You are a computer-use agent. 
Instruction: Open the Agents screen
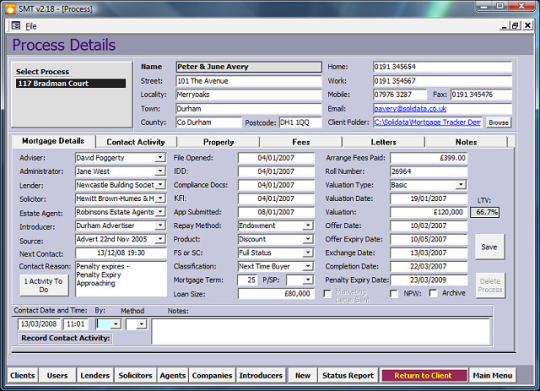[173, 375]
